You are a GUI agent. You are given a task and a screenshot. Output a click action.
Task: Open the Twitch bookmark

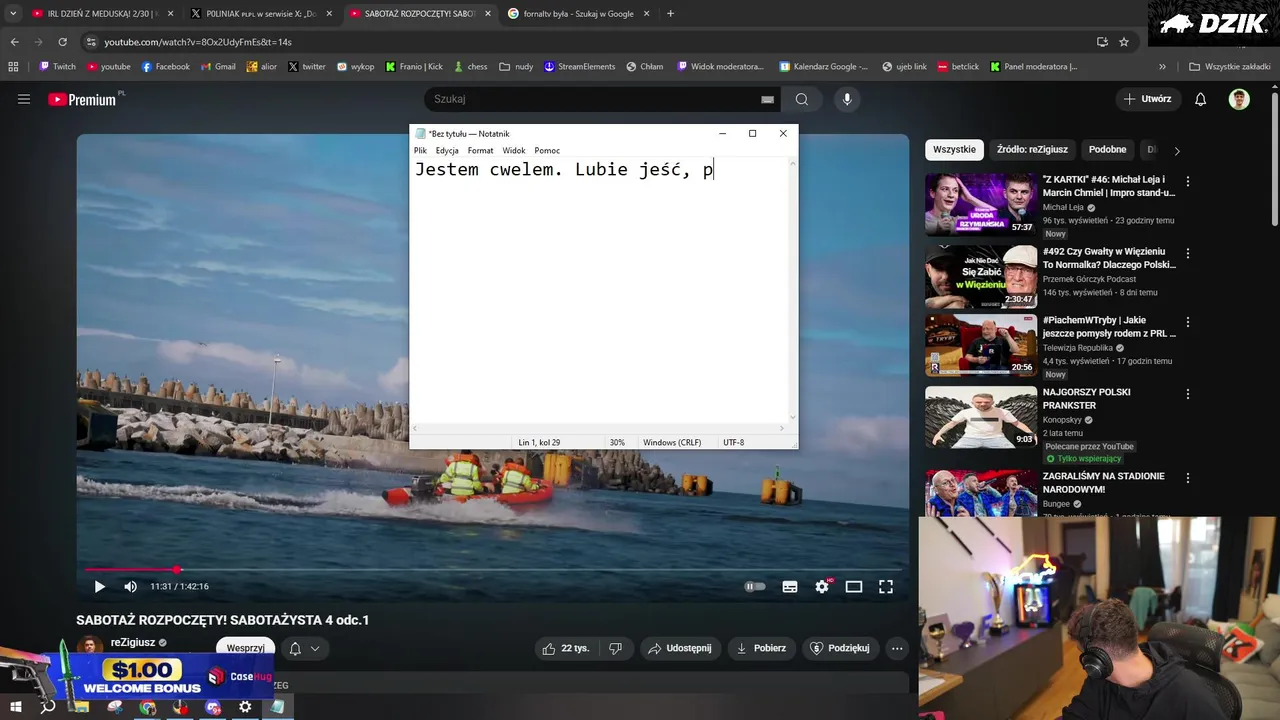pyautogui.click(x=57, y=67)
